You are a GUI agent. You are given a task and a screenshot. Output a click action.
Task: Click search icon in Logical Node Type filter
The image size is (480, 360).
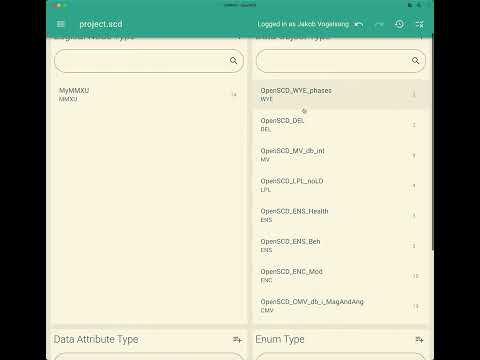(x=234, y=61)
